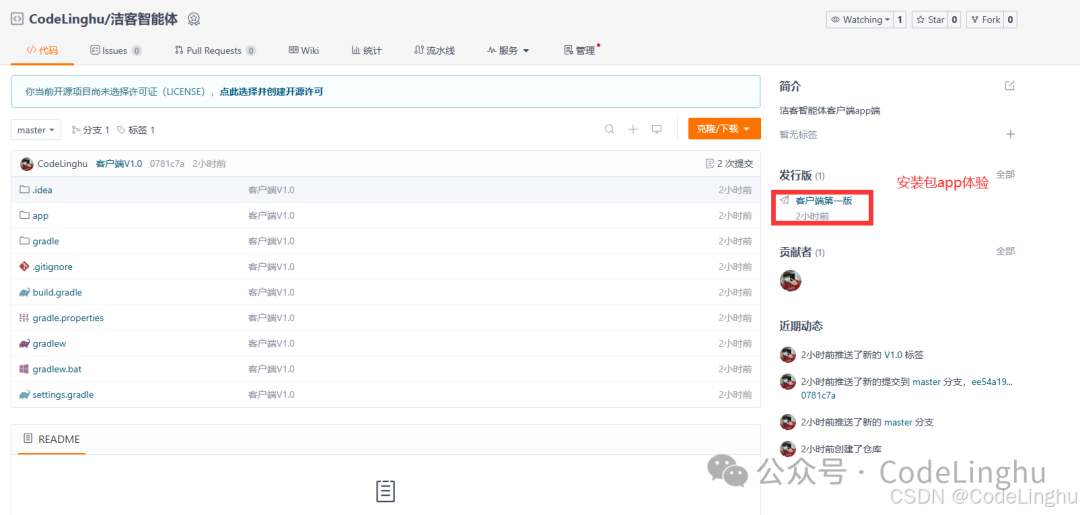1080x515 pixels.
Task: Click the paper-plane release icon
Action: 784,200
